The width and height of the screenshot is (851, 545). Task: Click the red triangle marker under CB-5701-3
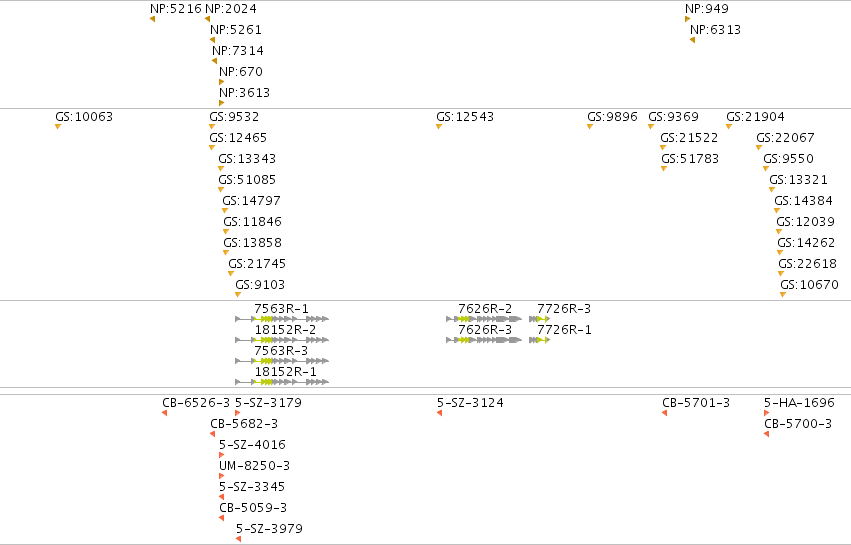click(665, 413)
